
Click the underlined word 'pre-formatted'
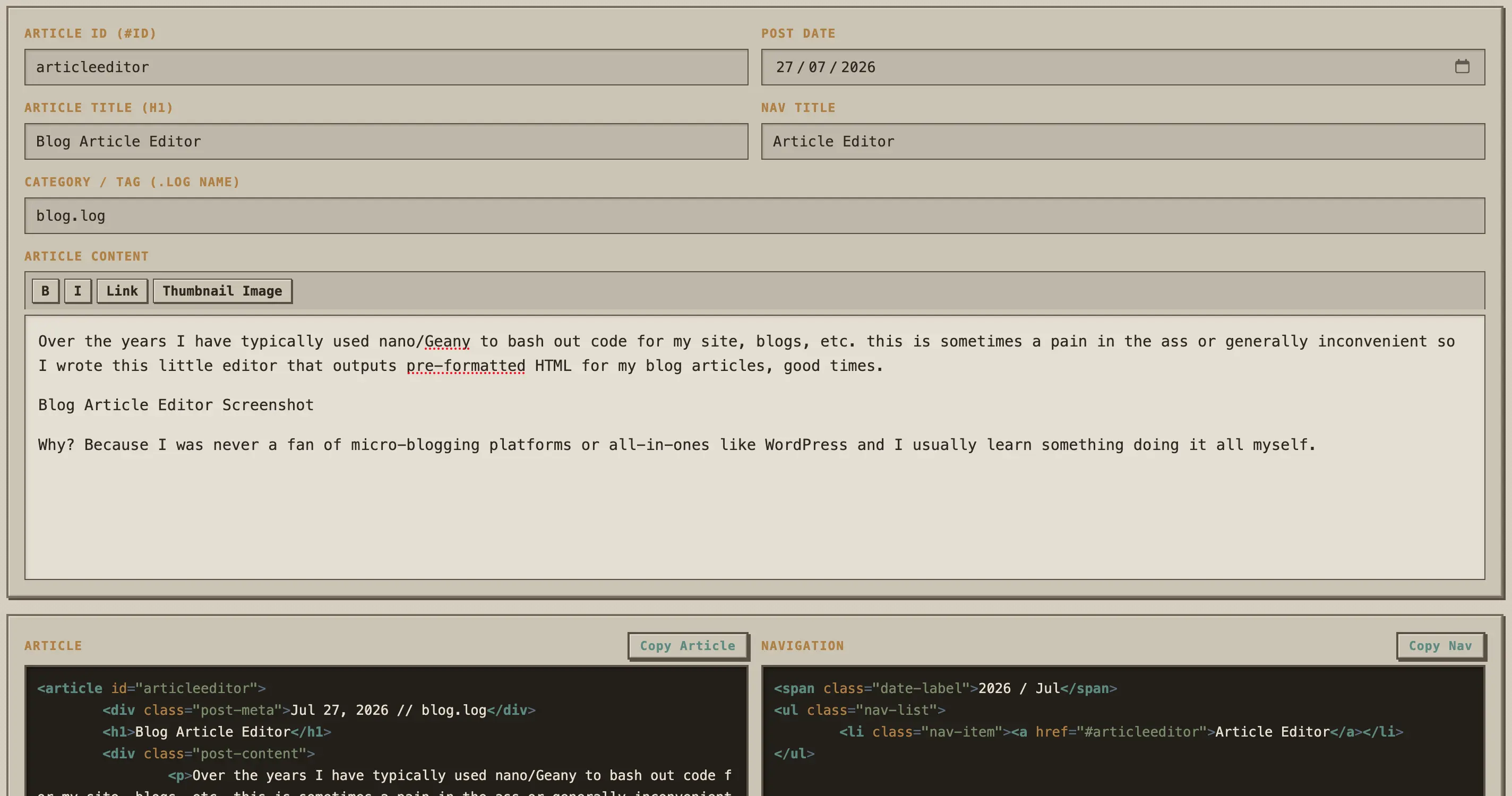click(466, 366)
